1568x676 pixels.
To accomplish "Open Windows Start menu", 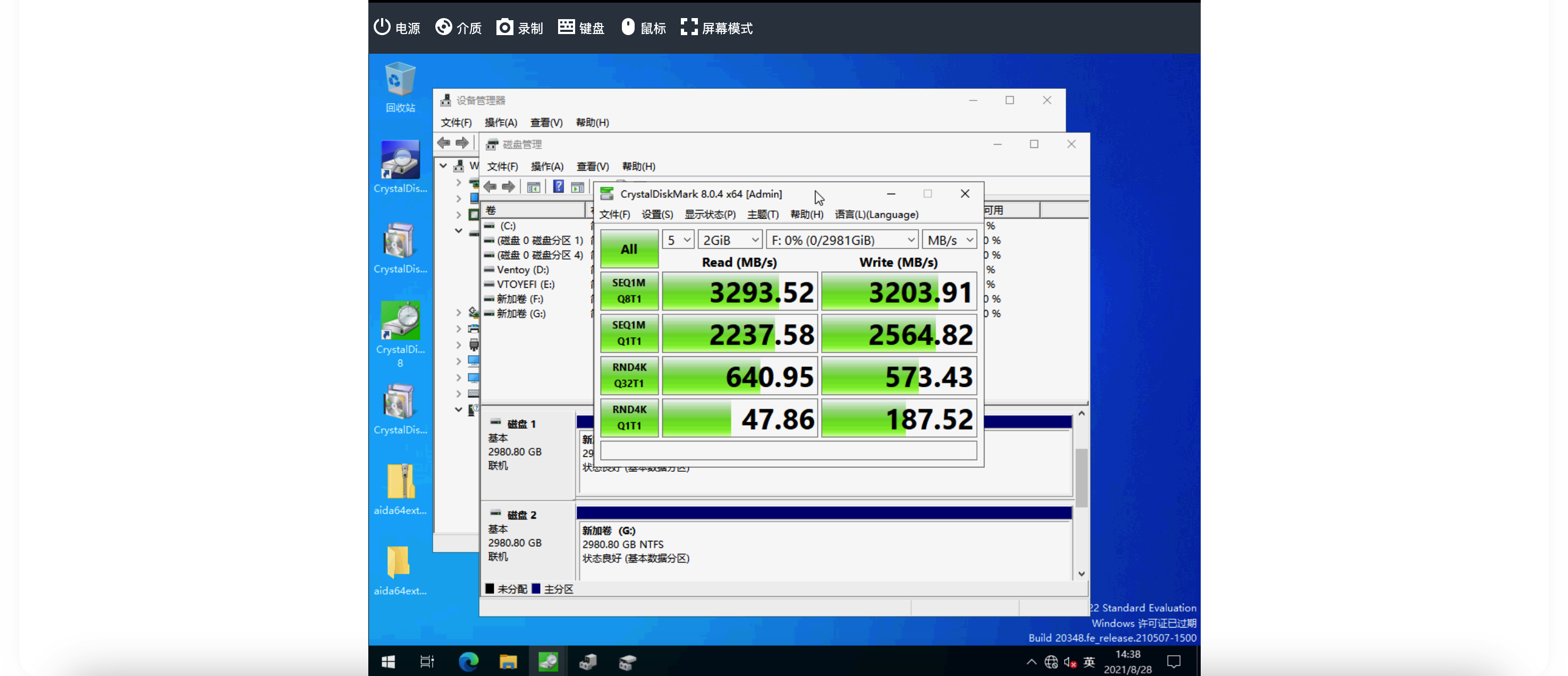I will pos(387,662).
